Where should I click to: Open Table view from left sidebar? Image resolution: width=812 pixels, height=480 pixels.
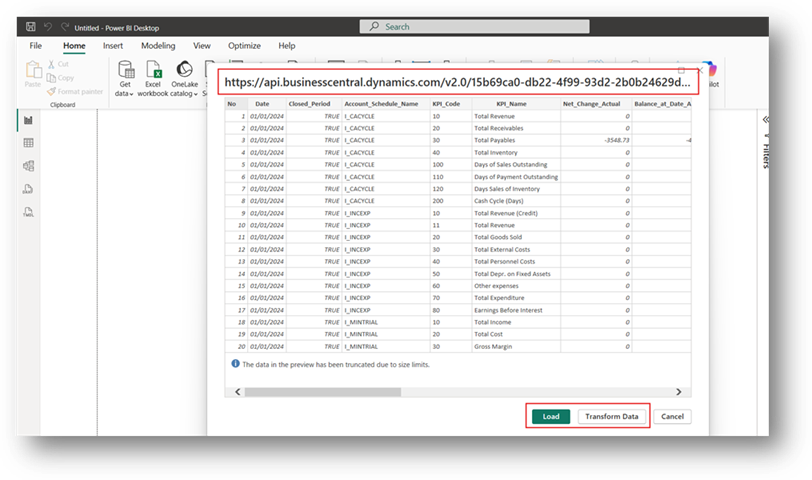coord(28,144)
